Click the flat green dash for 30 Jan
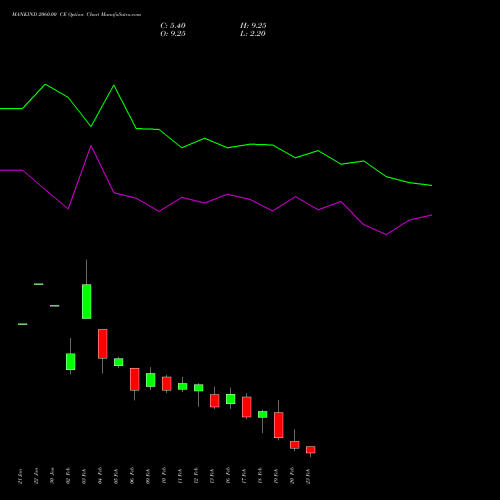Viewport: 500px width, 500px height. click(55, 306)
